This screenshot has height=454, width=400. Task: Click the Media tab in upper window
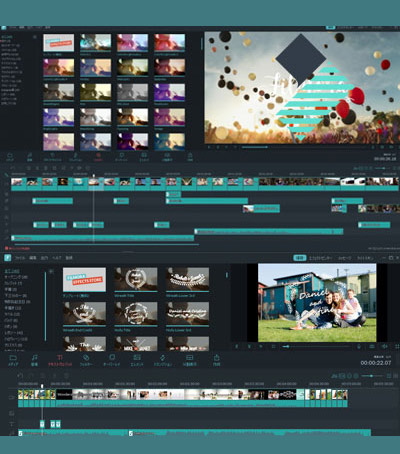[x=10, y=156]
